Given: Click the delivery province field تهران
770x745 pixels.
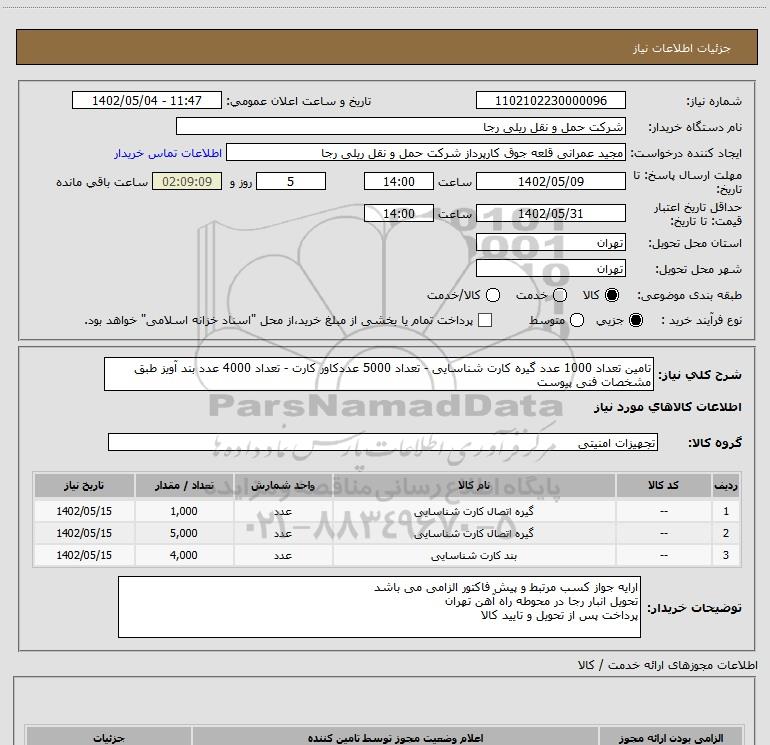Looking at the screenshot, I should coord(550,242).
